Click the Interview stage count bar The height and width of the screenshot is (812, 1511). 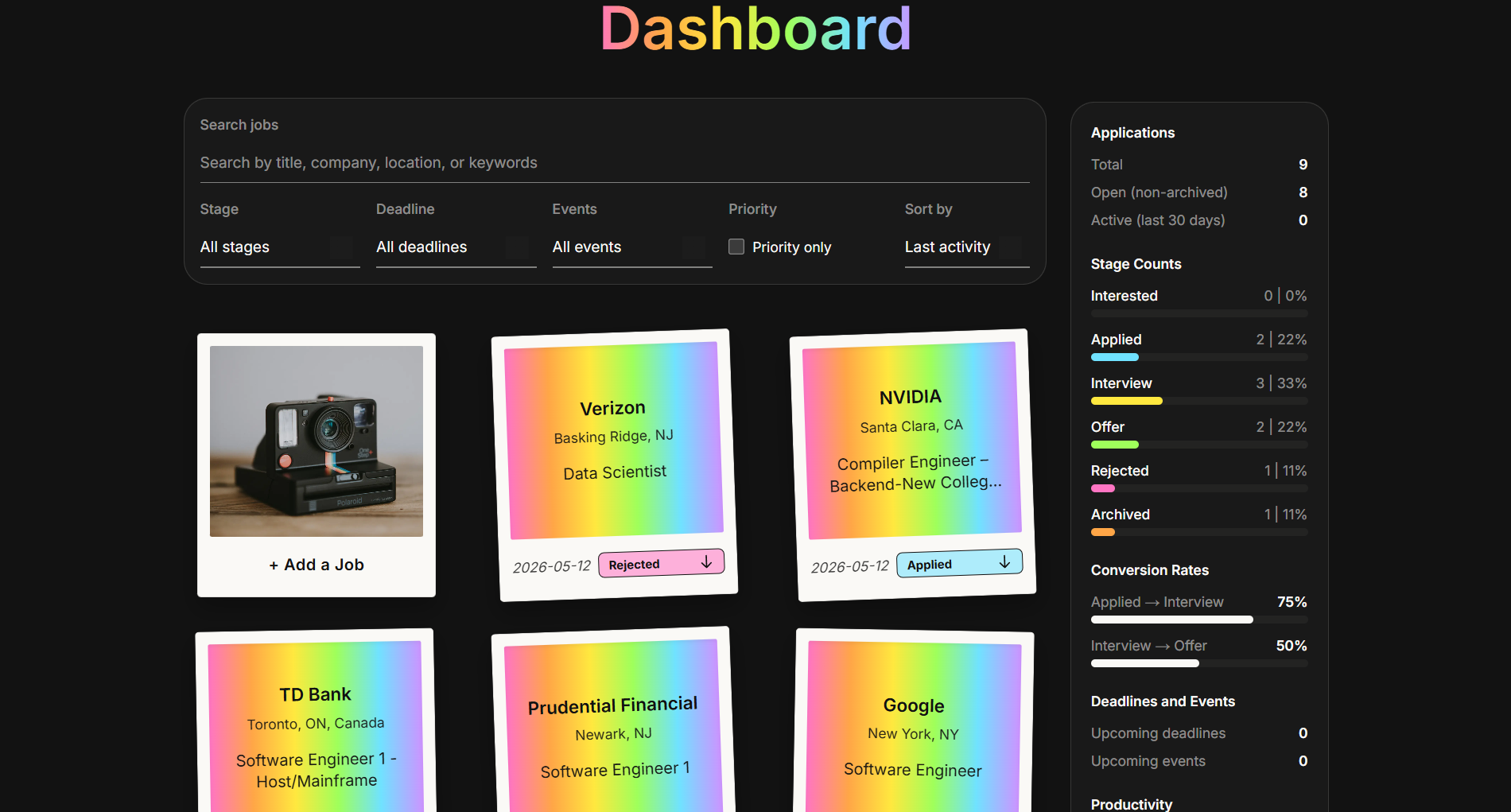[1199, 401]
